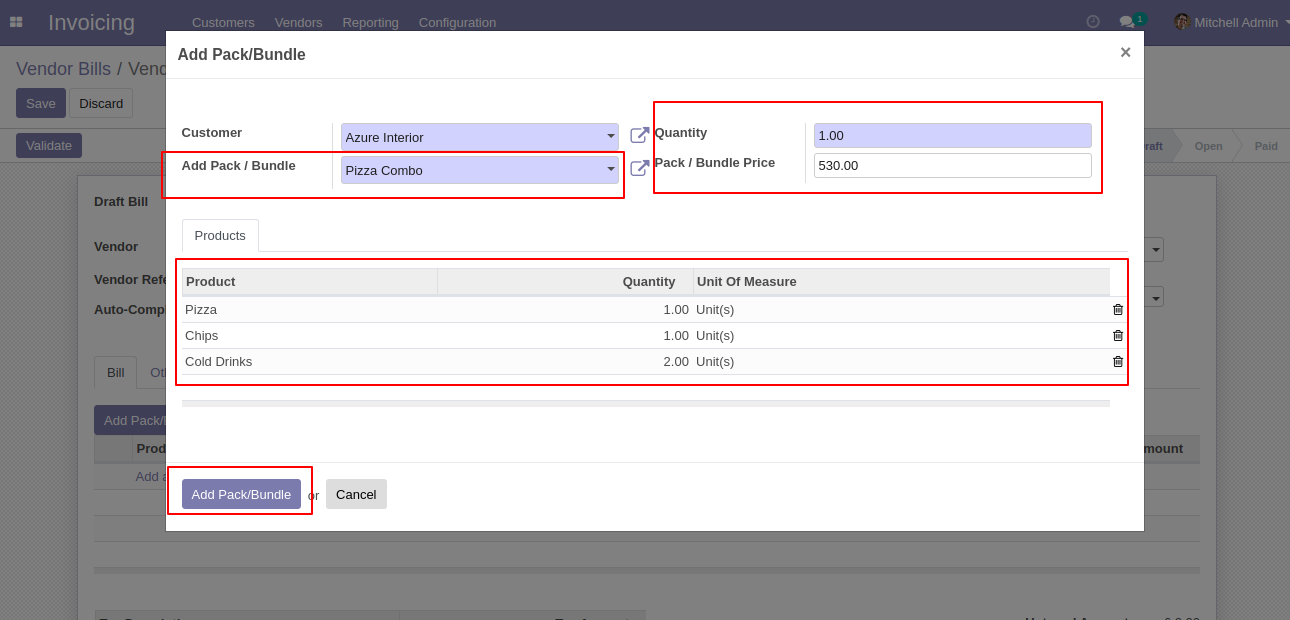Image resolution: width=1290 pixels, height=620 pixels.
Task: Click the Save button
Action: [41, 103]
